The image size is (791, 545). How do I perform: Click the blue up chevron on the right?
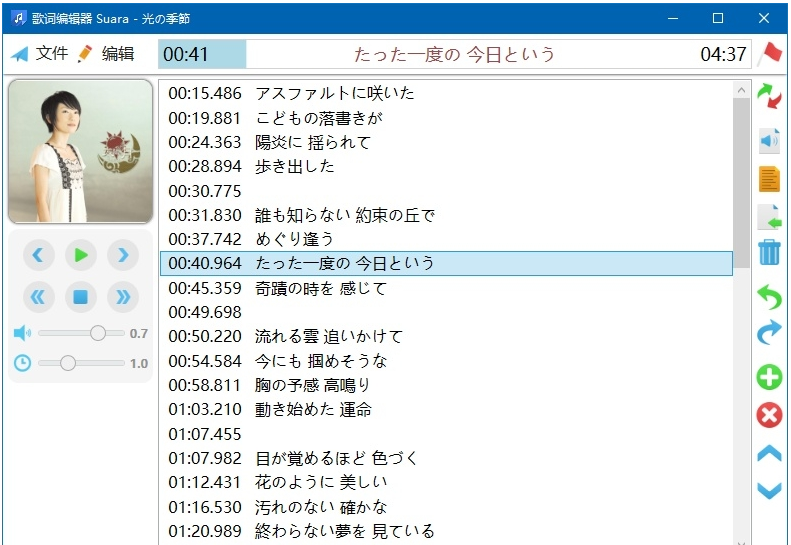769,454
